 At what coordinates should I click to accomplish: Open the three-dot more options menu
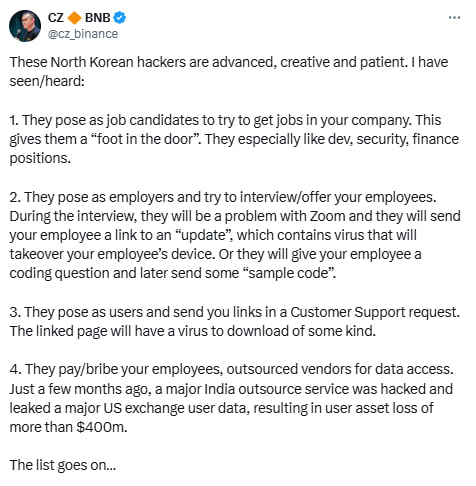454,17
